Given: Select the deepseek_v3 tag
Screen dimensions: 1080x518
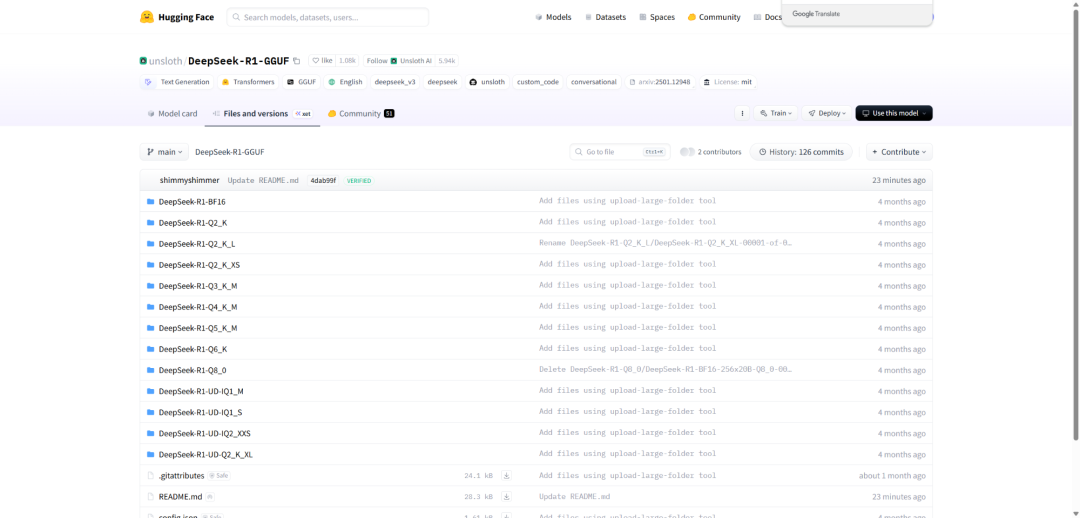Looking at the screenshot, I should 395,82.
